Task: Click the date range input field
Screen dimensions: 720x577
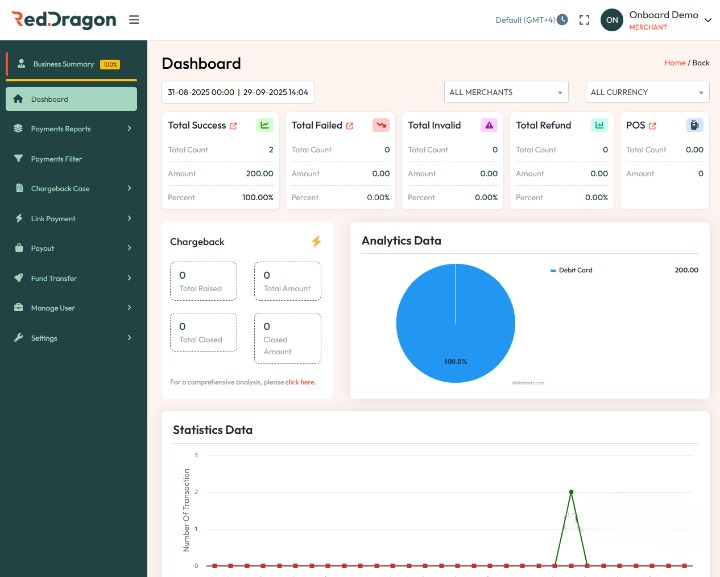Action: [238, 92]
